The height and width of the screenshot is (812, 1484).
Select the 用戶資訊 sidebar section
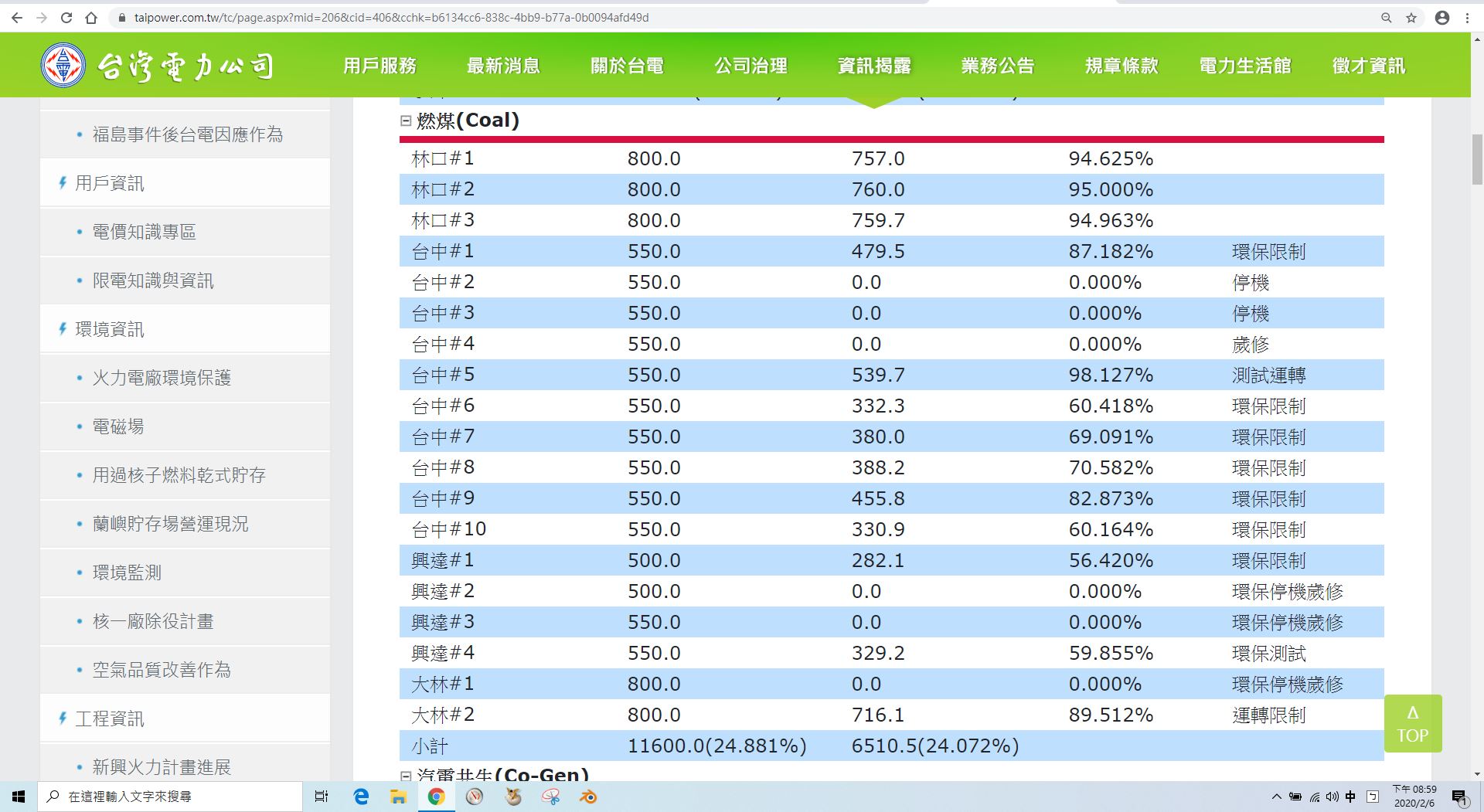point(109,183)
